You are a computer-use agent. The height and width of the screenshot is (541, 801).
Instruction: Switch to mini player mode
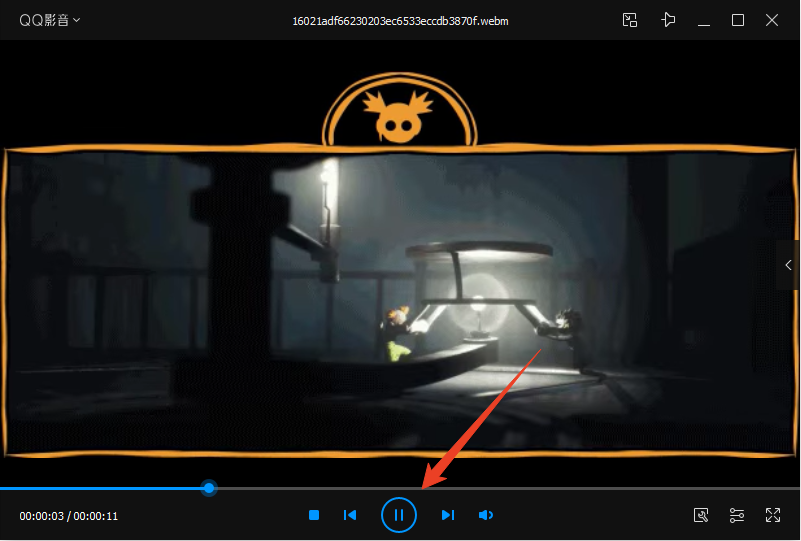click(x=630, y=20)
